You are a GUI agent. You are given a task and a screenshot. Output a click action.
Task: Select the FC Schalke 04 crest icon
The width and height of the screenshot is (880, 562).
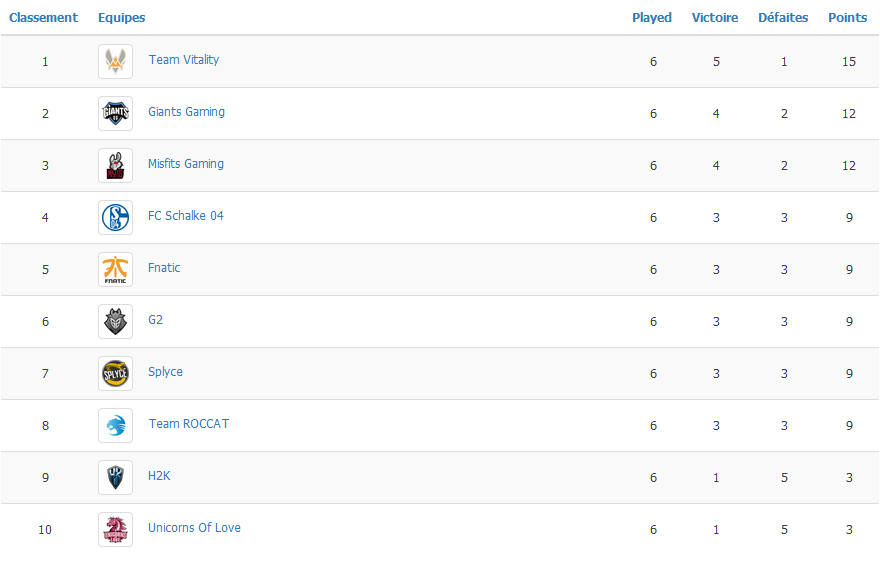116,217
